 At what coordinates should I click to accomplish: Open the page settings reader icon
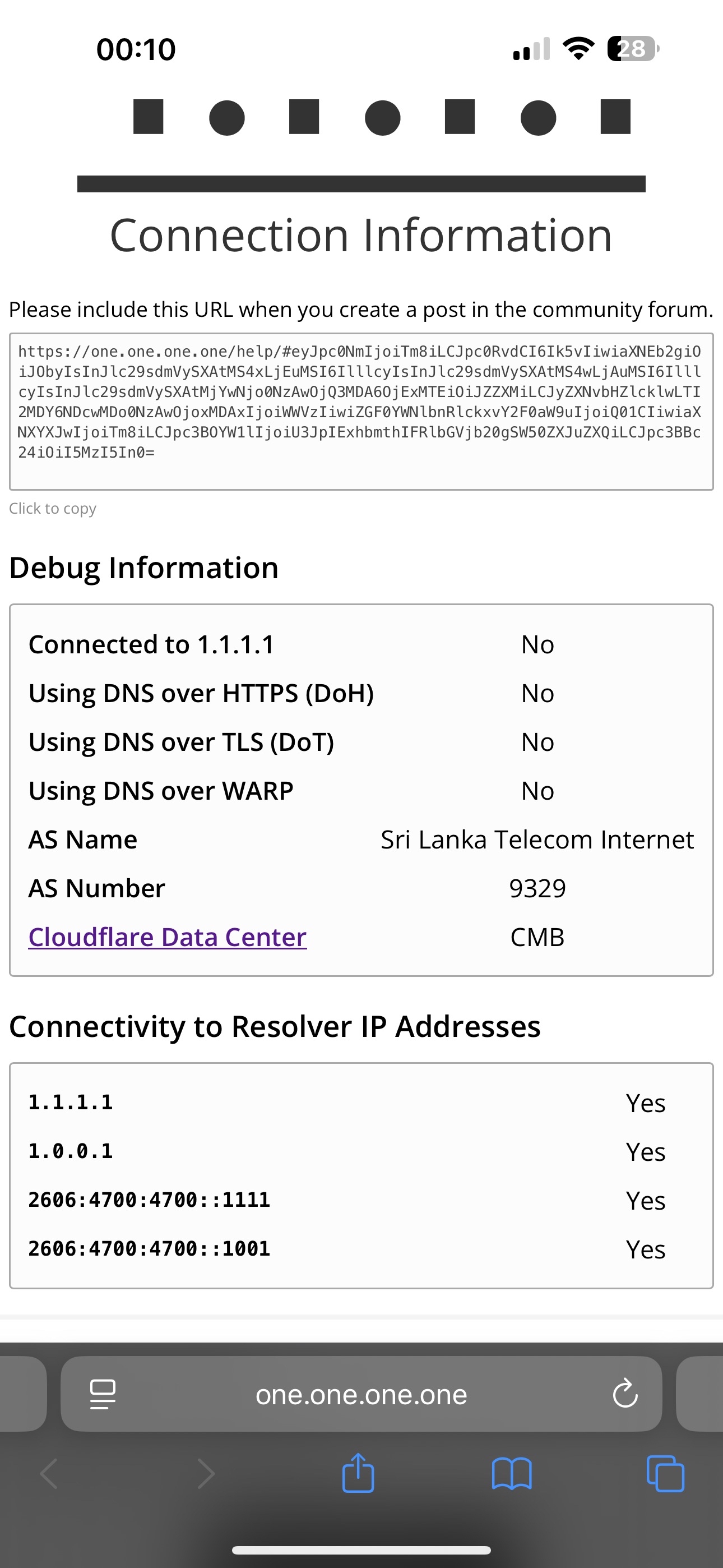pyautogui.click(x=102, y=1394)
